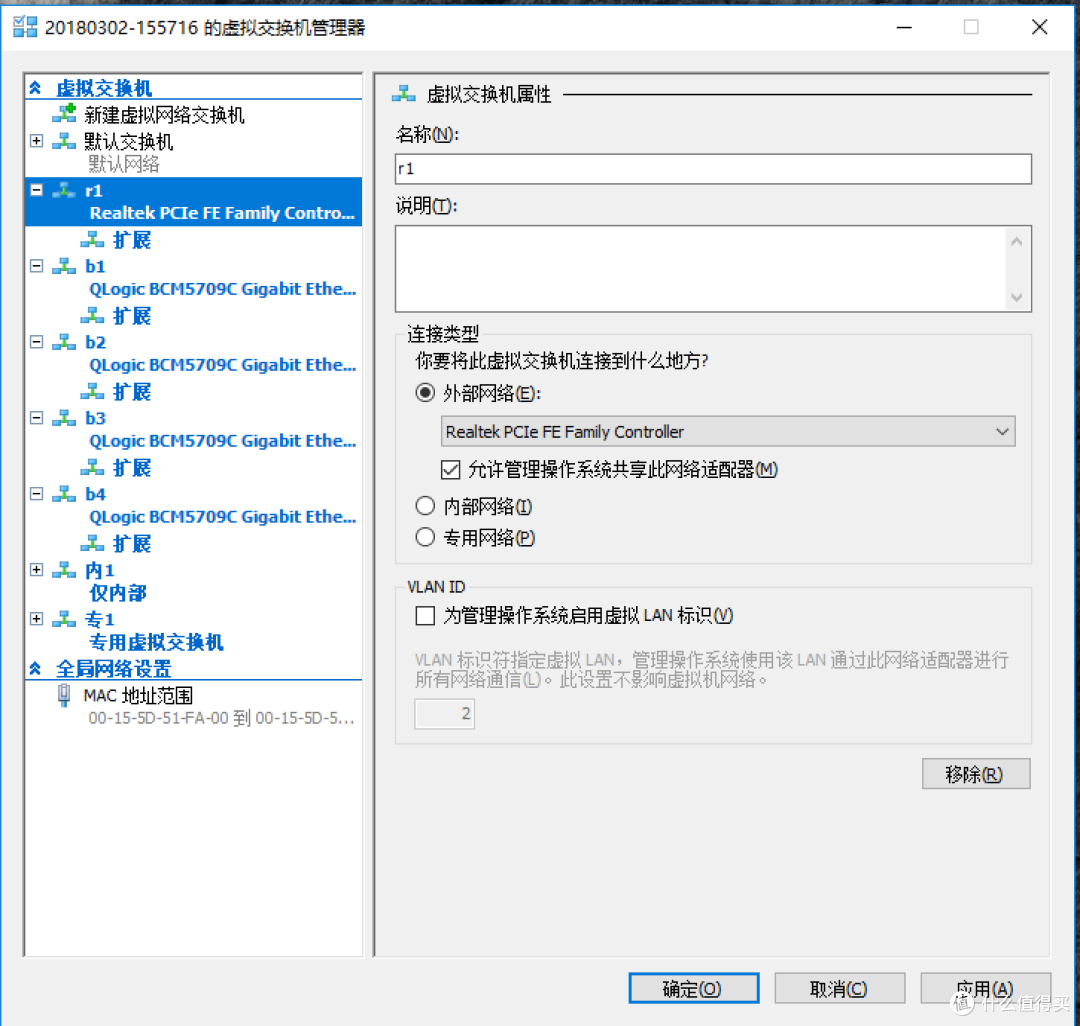The image size is (1080, 1026).
Task: Collapse the 虚拟交换机 section chevron
Action: [36, 87]
